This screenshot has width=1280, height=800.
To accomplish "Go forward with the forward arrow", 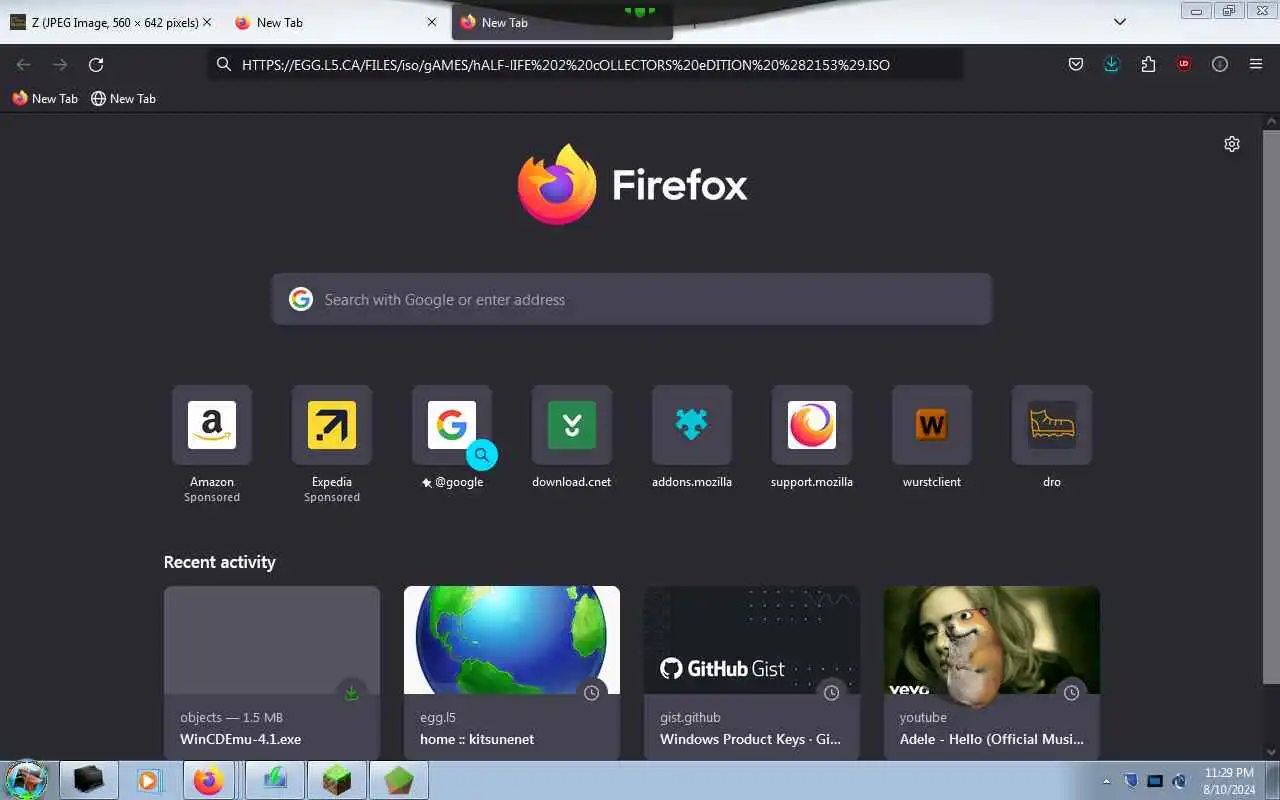I will (x=60, y=65).
